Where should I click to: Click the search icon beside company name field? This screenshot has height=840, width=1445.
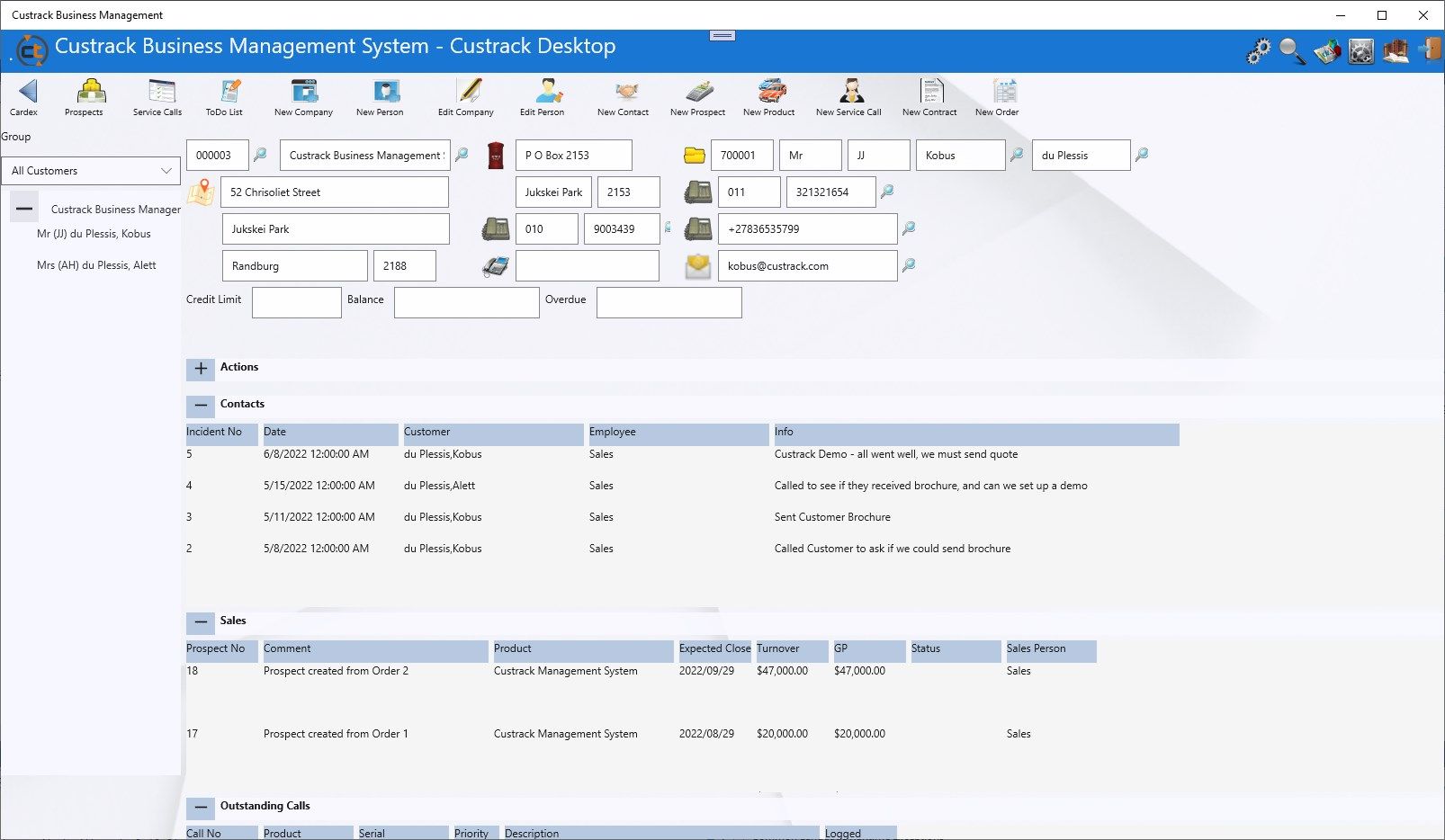coord(462,154)
